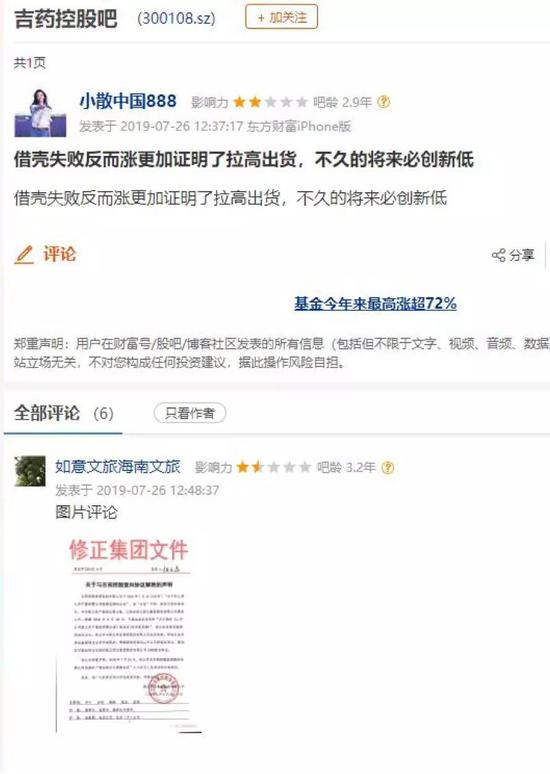The height and width of the screenshot is (774, 550).
Task: Click the 吉药控股吧 forum title
Action: click(66, 19)
